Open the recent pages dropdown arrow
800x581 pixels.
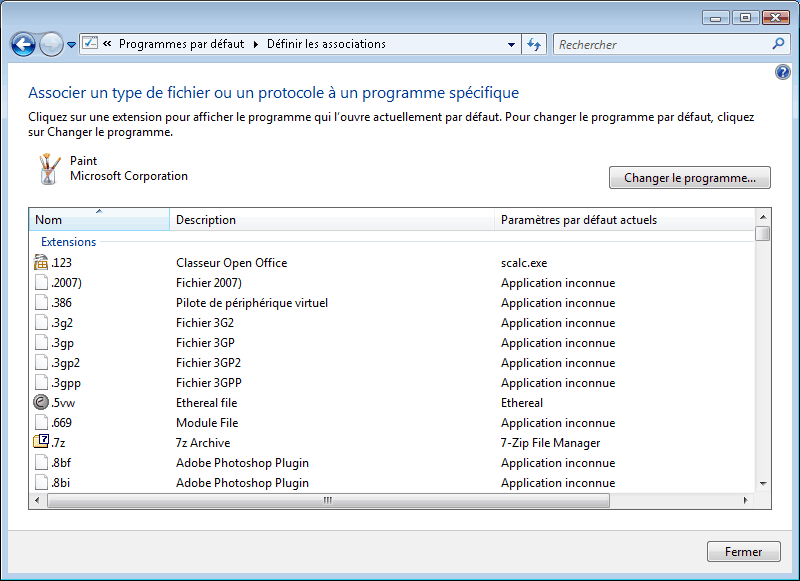tap(71, 45)
